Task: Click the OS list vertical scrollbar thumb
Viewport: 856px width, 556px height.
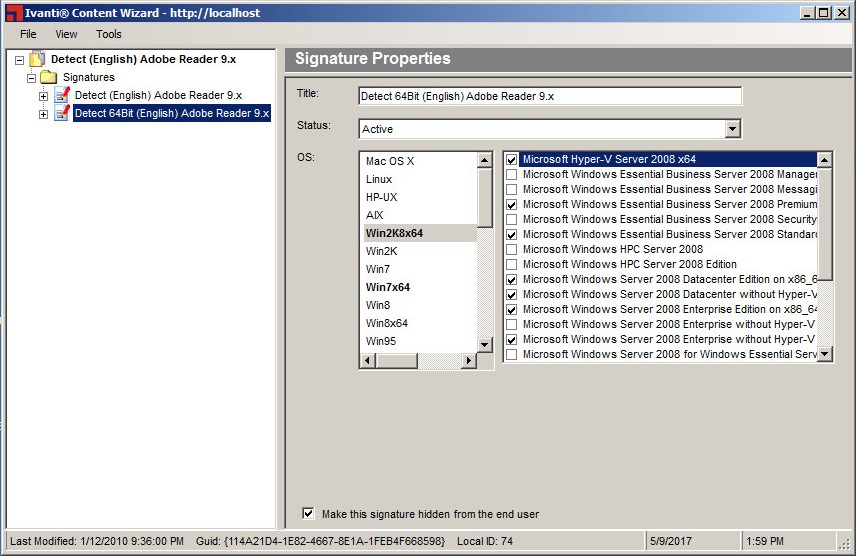Action: (x=484, y=197)
